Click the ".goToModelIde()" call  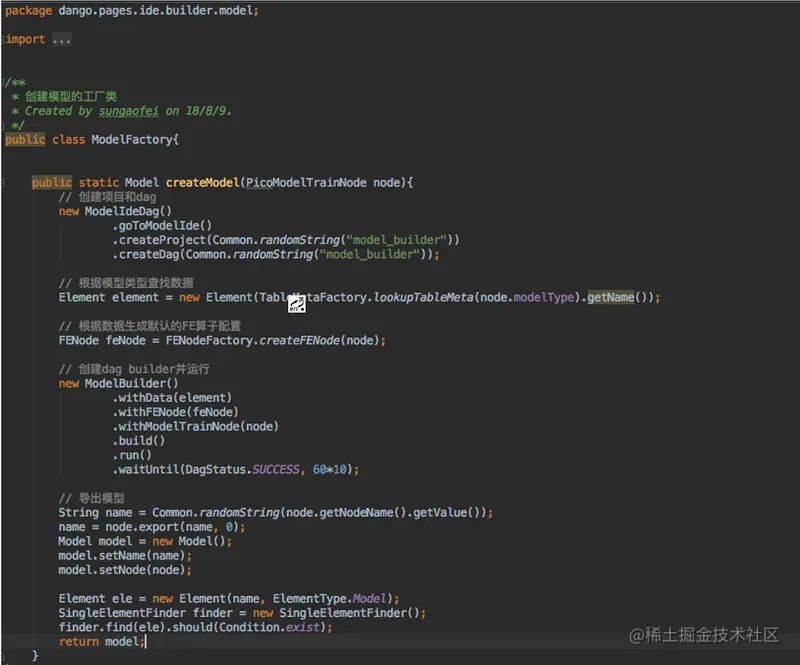click(x=162, y=226)
